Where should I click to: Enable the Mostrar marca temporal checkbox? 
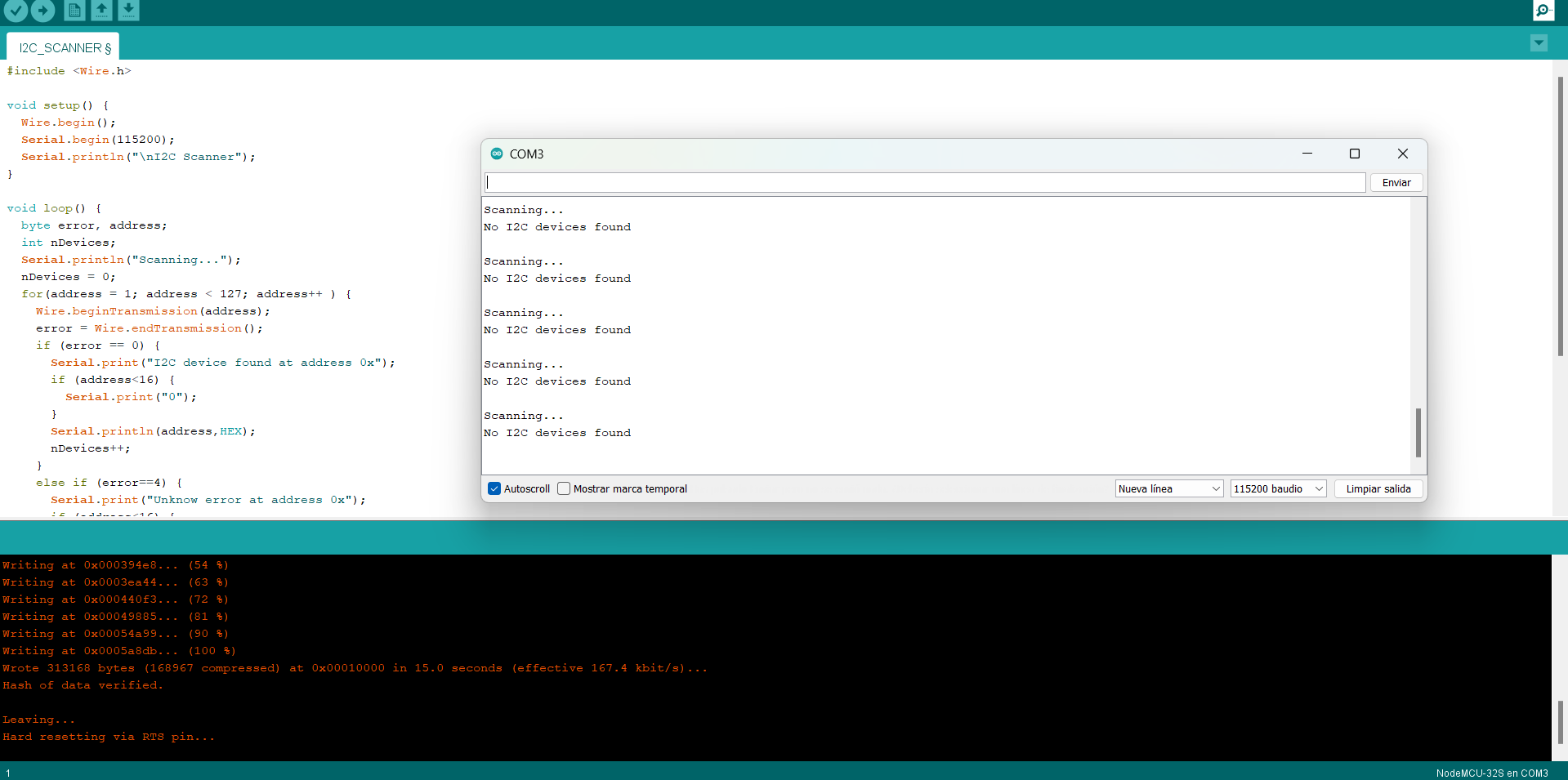(564, 488)
